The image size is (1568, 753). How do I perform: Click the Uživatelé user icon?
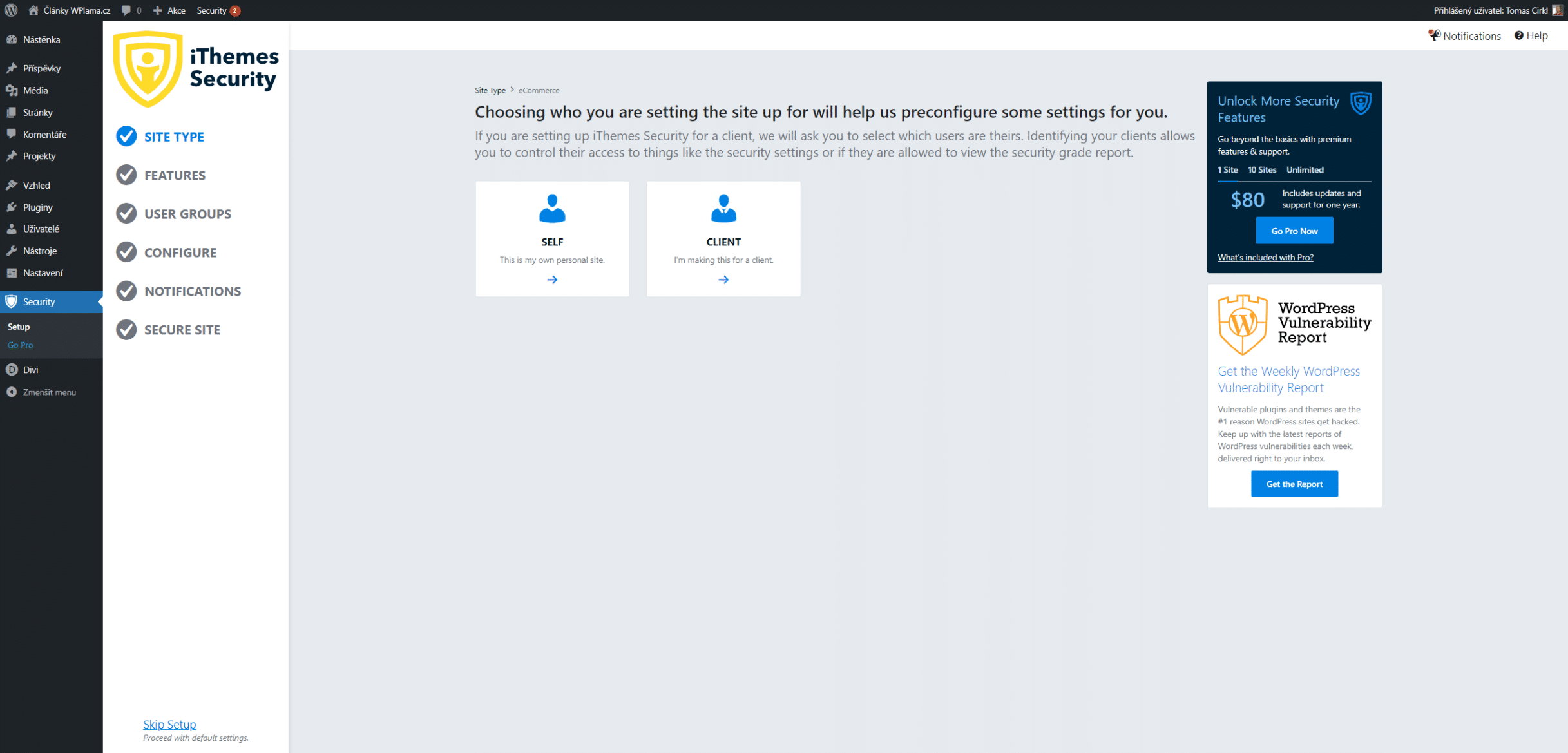pyautogui.click(x=12, y=229)
